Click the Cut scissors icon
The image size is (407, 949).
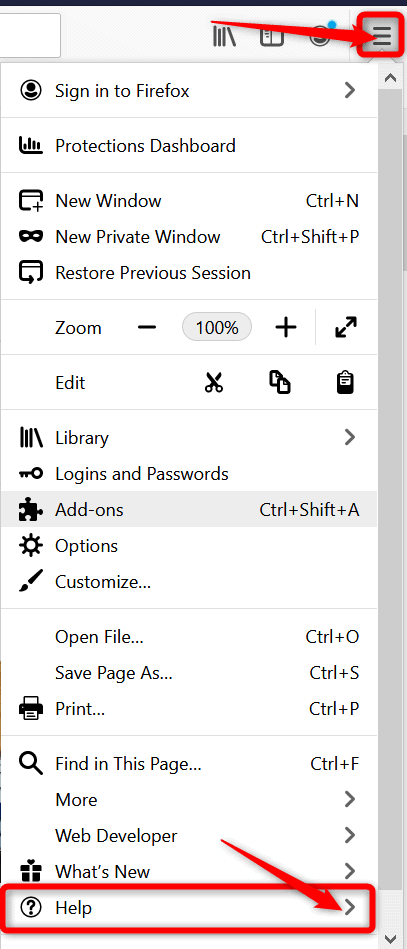(x=214, y=383)
